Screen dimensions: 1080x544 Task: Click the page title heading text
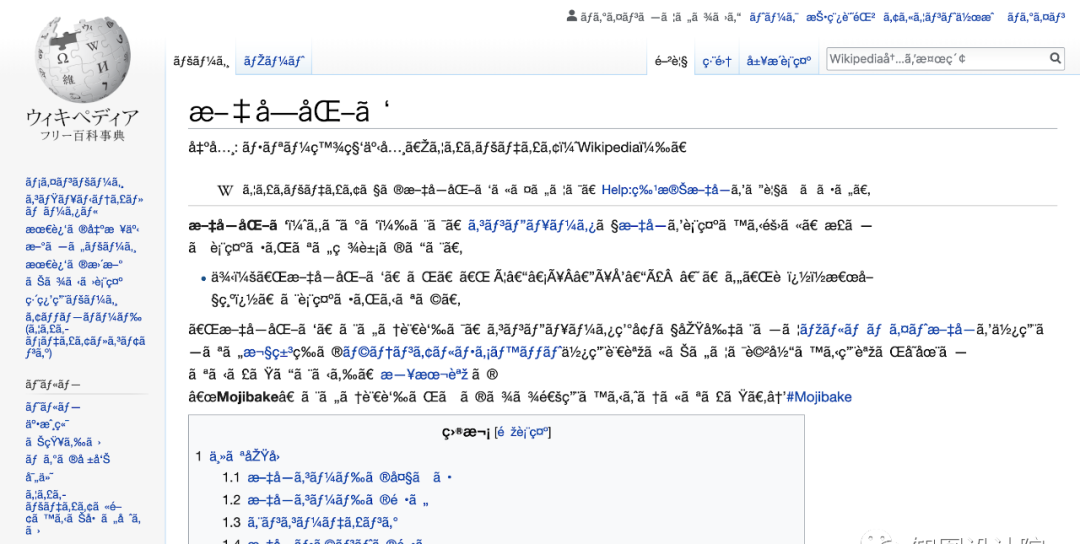coord(289,112)
